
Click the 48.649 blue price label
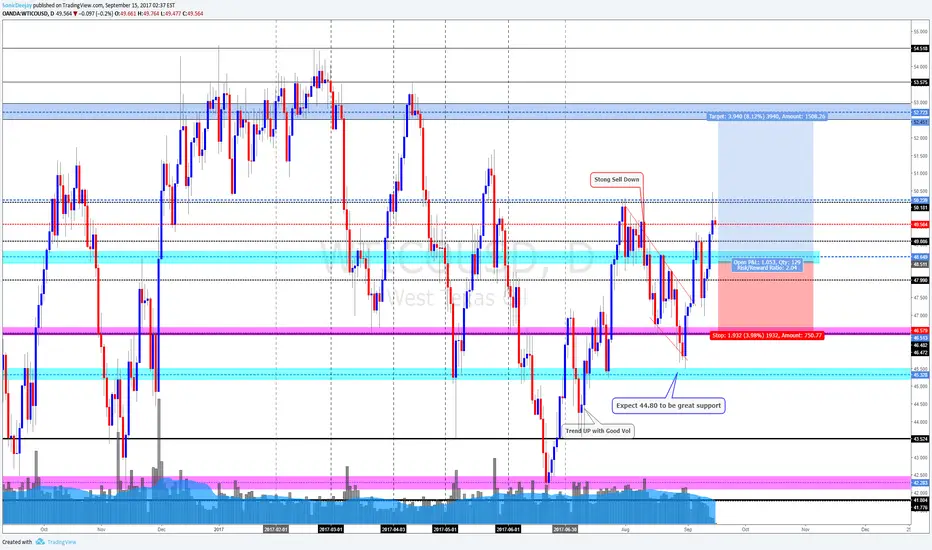point(920,257)
